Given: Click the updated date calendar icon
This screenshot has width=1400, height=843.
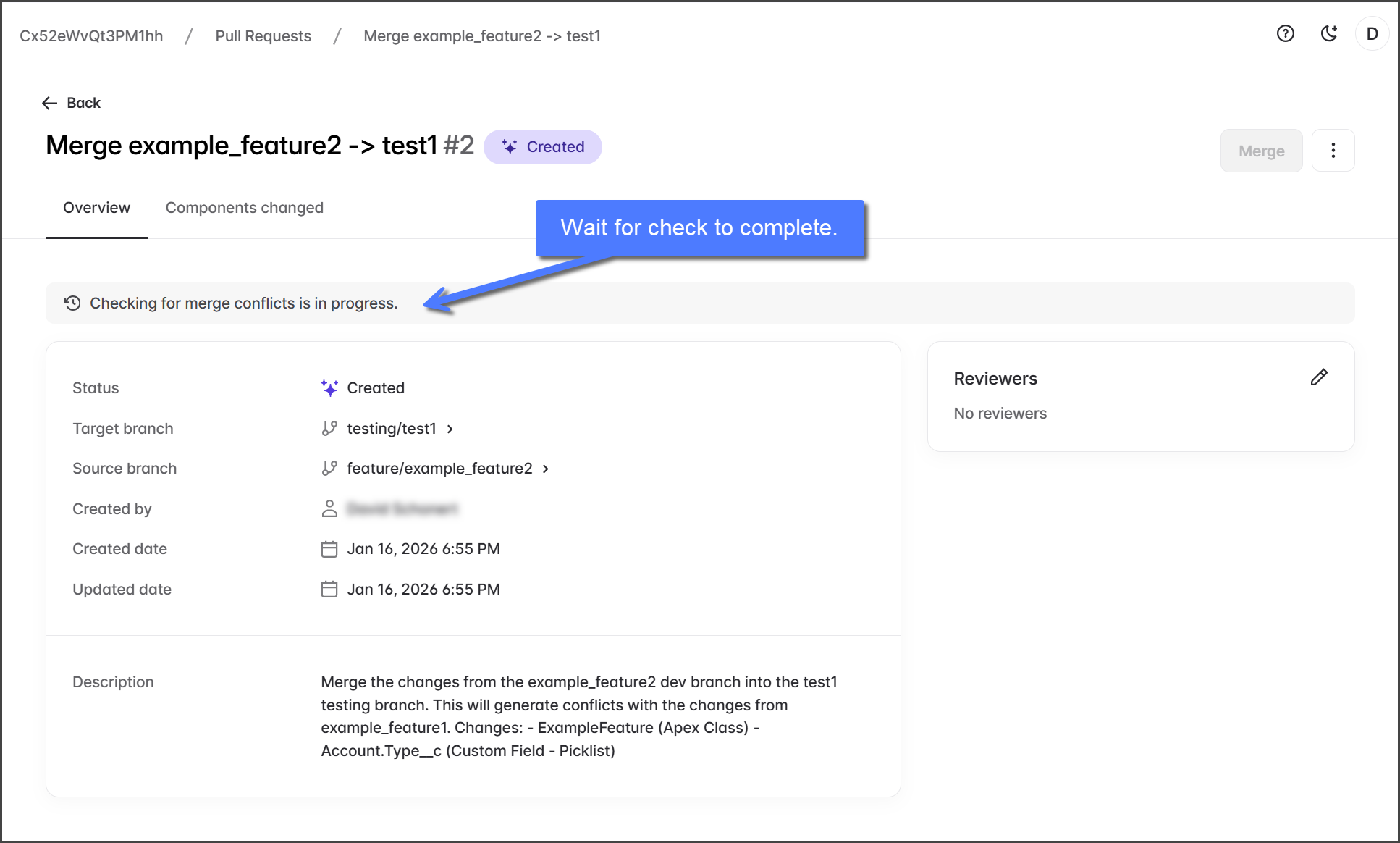Looking at the screenshot, I should point(329,590).
